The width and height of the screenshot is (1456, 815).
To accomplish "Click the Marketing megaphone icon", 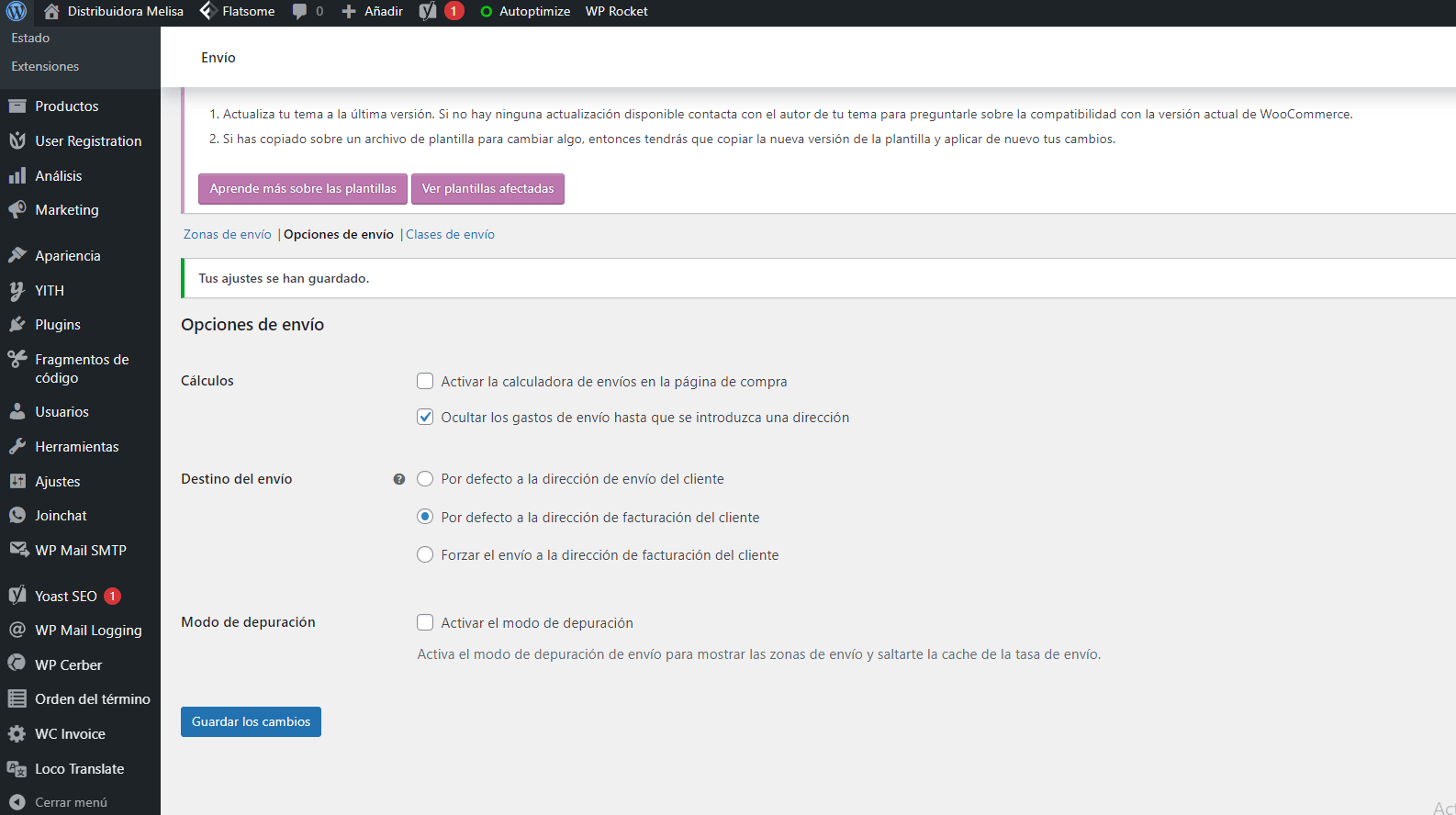I will click(17, 210).
